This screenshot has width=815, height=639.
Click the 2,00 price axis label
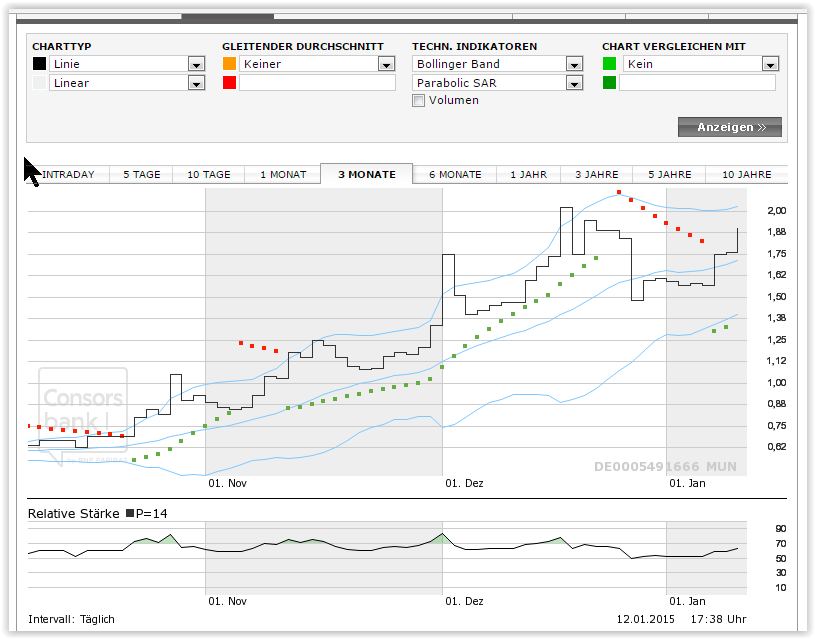777,211
